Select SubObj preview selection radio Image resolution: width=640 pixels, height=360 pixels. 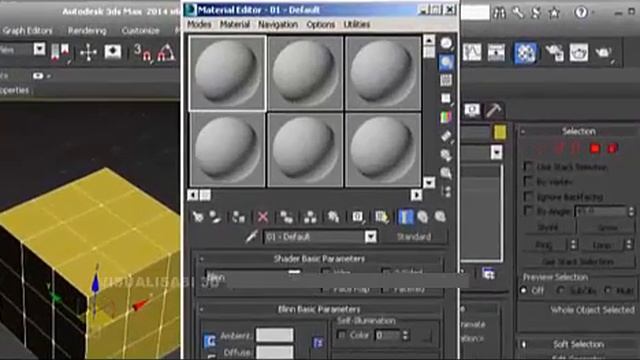coord(561,291)
